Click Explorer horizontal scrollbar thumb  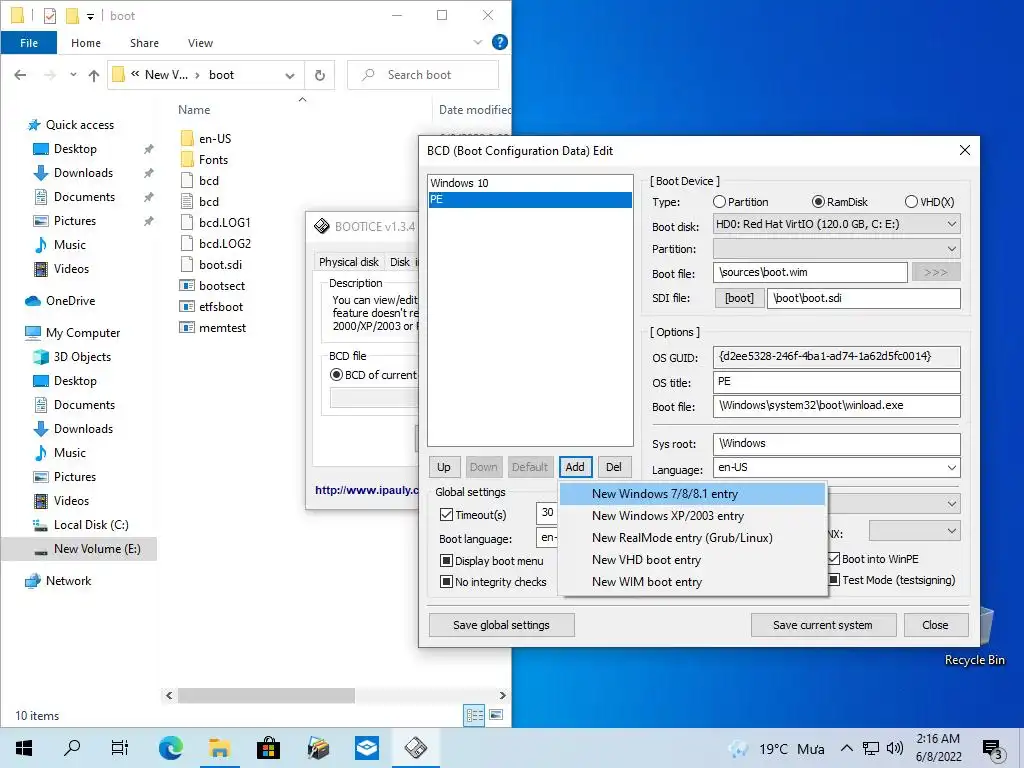click(x=266, y=695)
